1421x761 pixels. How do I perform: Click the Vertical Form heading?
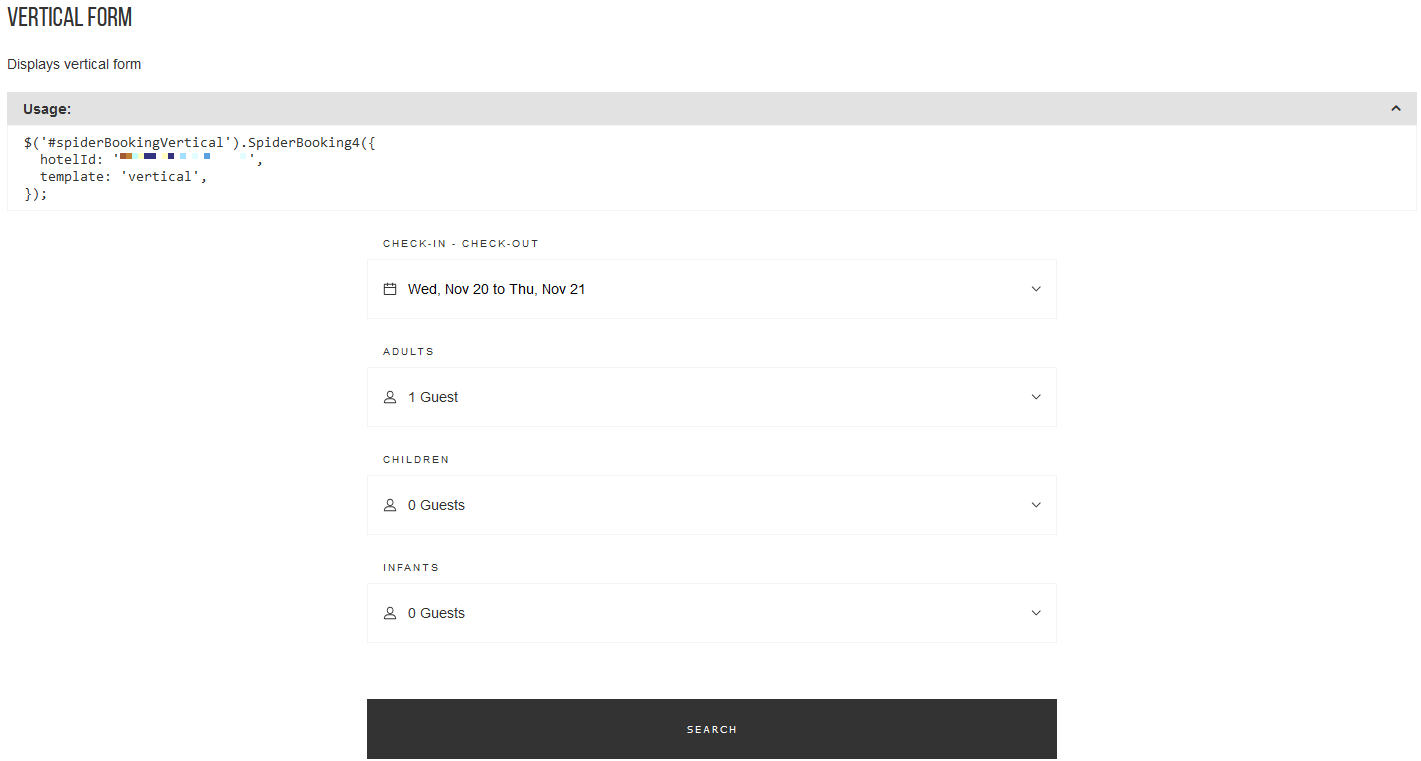(x=70, y=18)
